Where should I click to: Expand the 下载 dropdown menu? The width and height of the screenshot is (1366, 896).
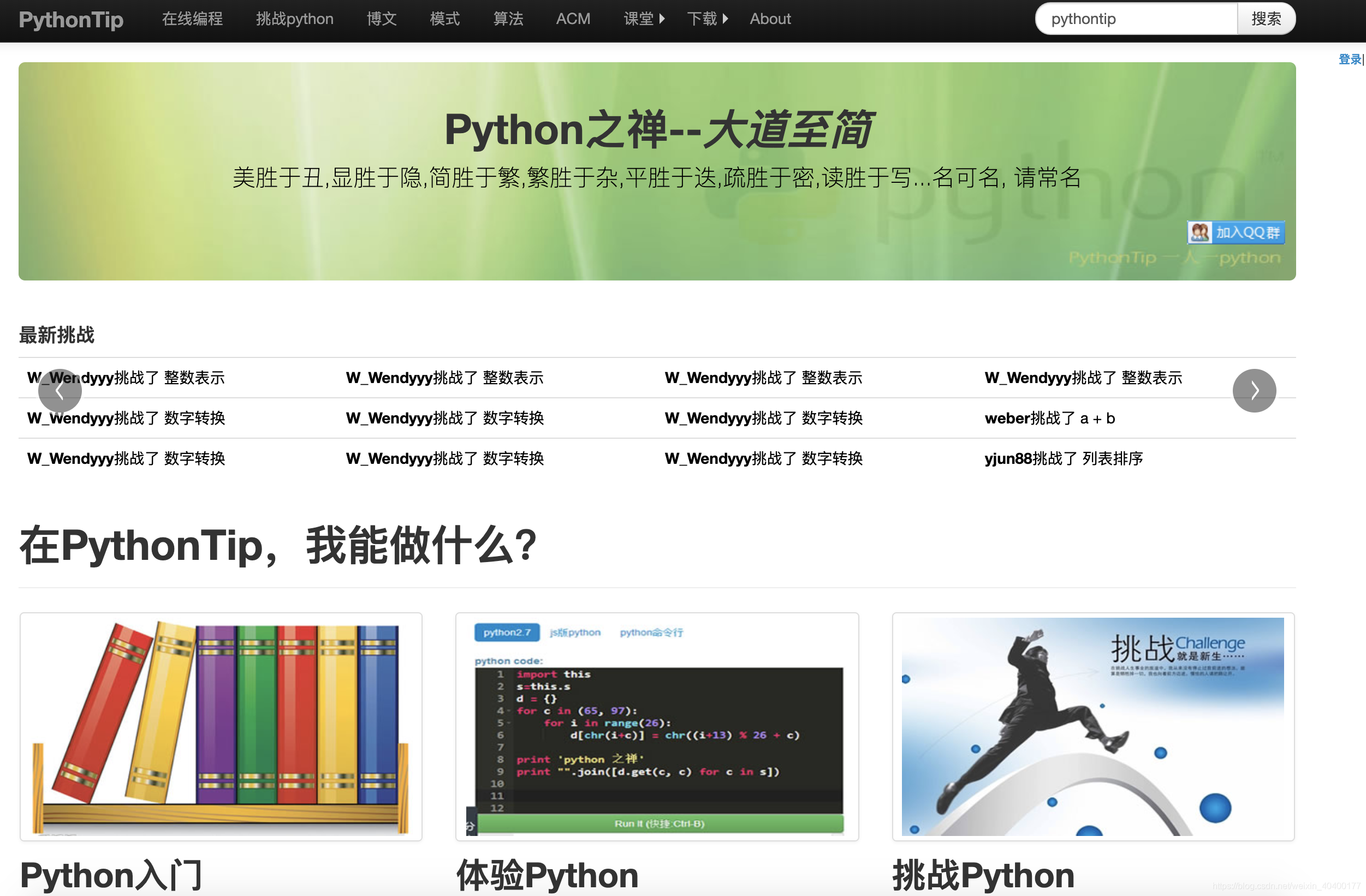pyautogui.click(x=707, y=19)
